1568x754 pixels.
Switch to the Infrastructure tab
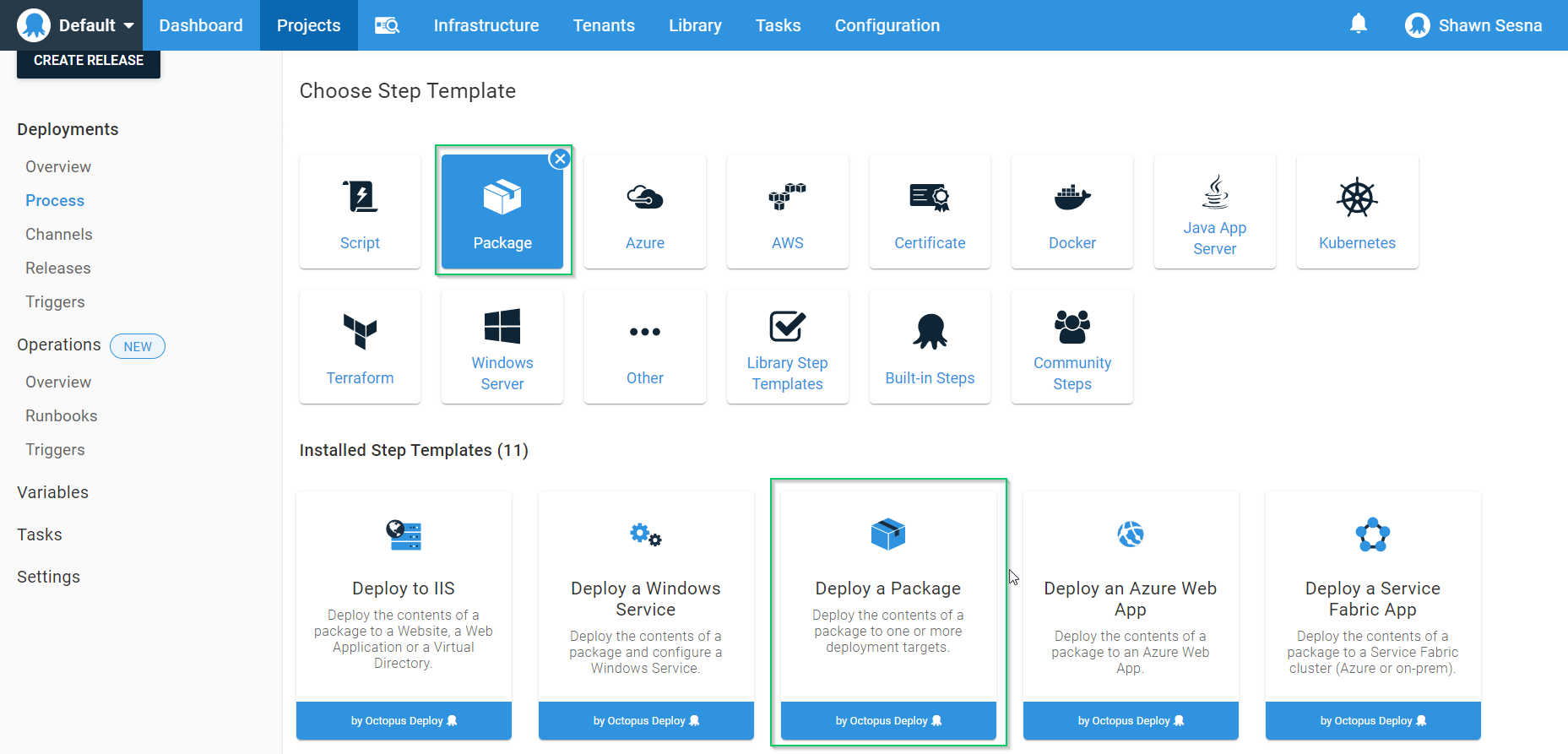486,25
